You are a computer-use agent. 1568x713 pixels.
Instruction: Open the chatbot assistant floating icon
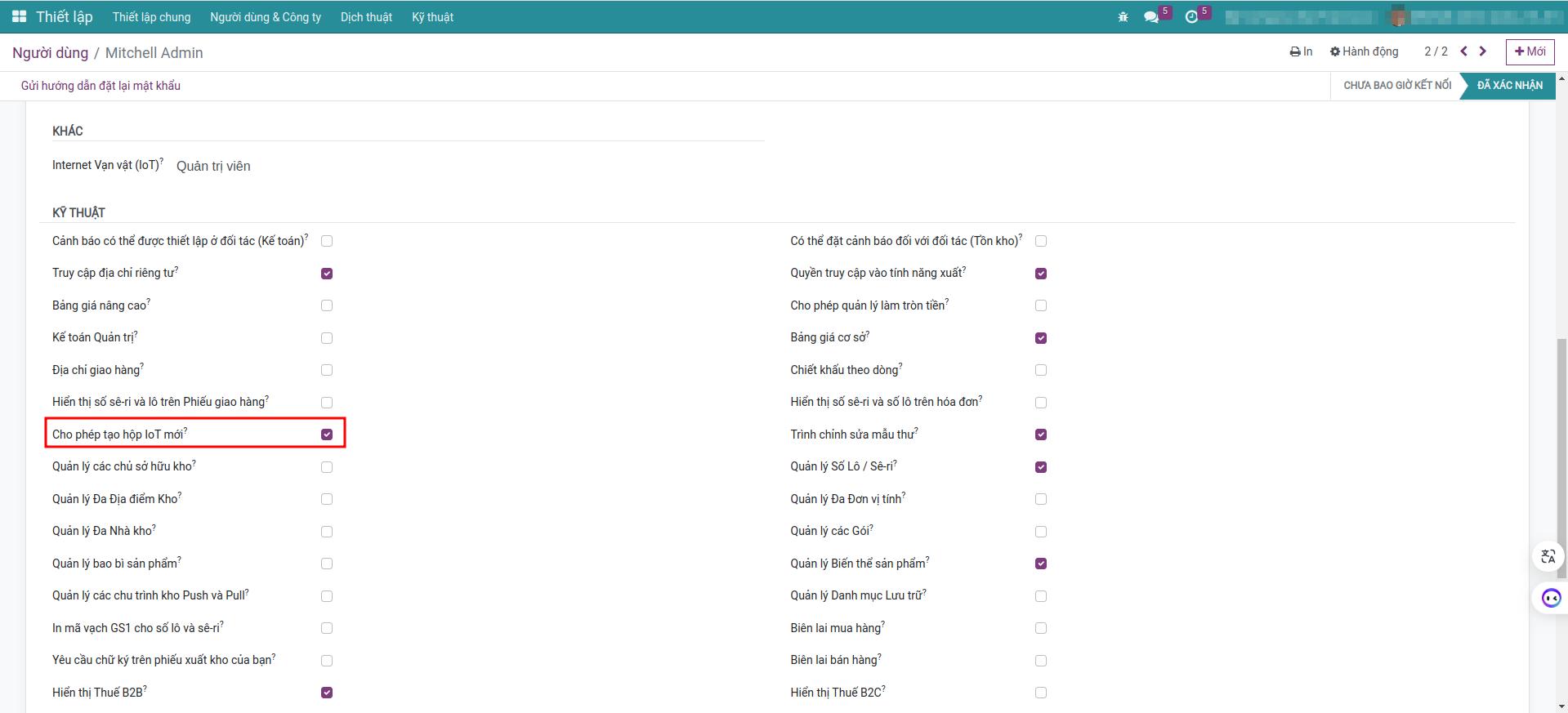click(1550, 598)
